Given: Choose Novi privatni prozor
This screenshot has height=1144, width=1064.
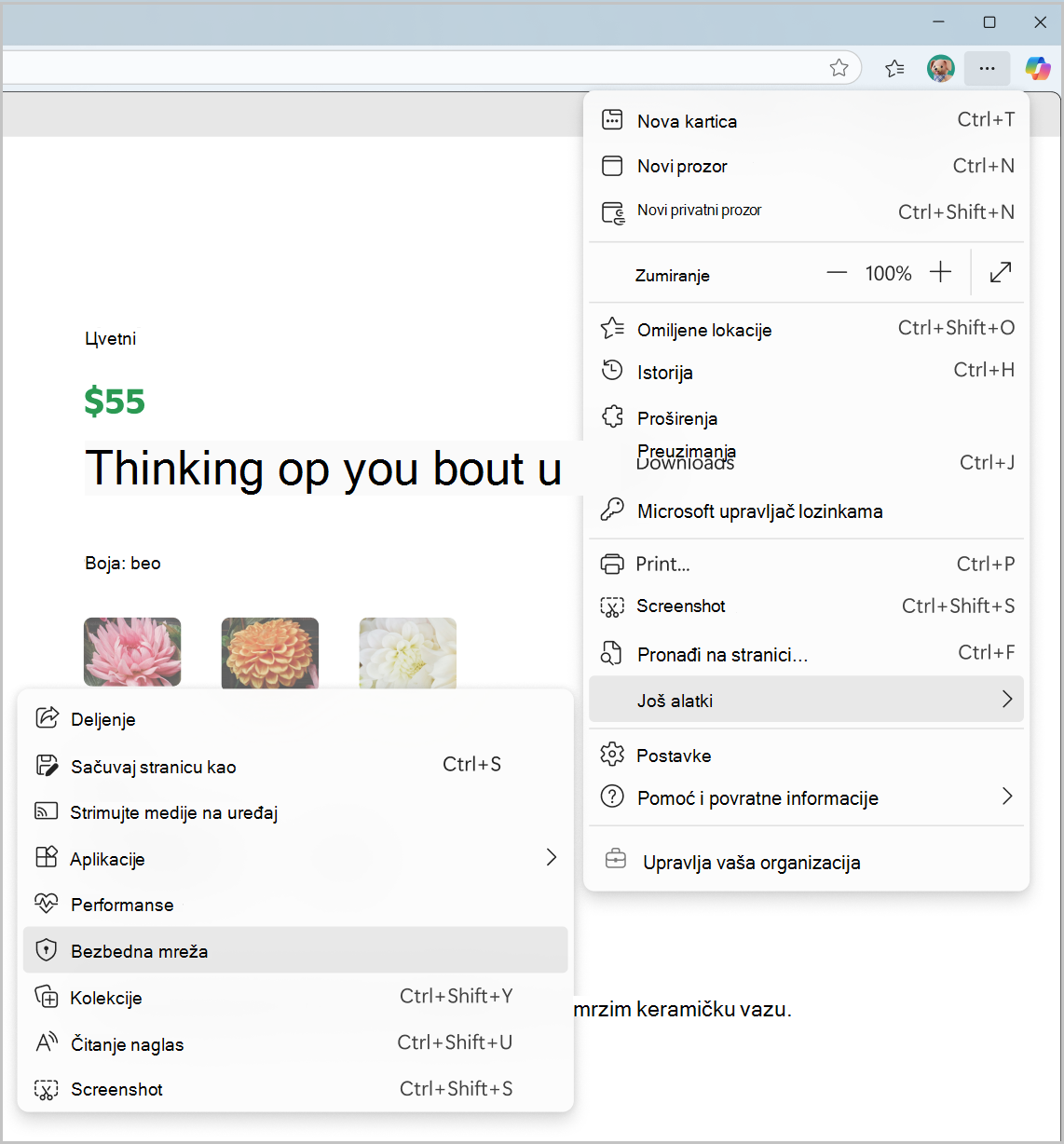Looking at the screenshot, I should click(807, 211).
